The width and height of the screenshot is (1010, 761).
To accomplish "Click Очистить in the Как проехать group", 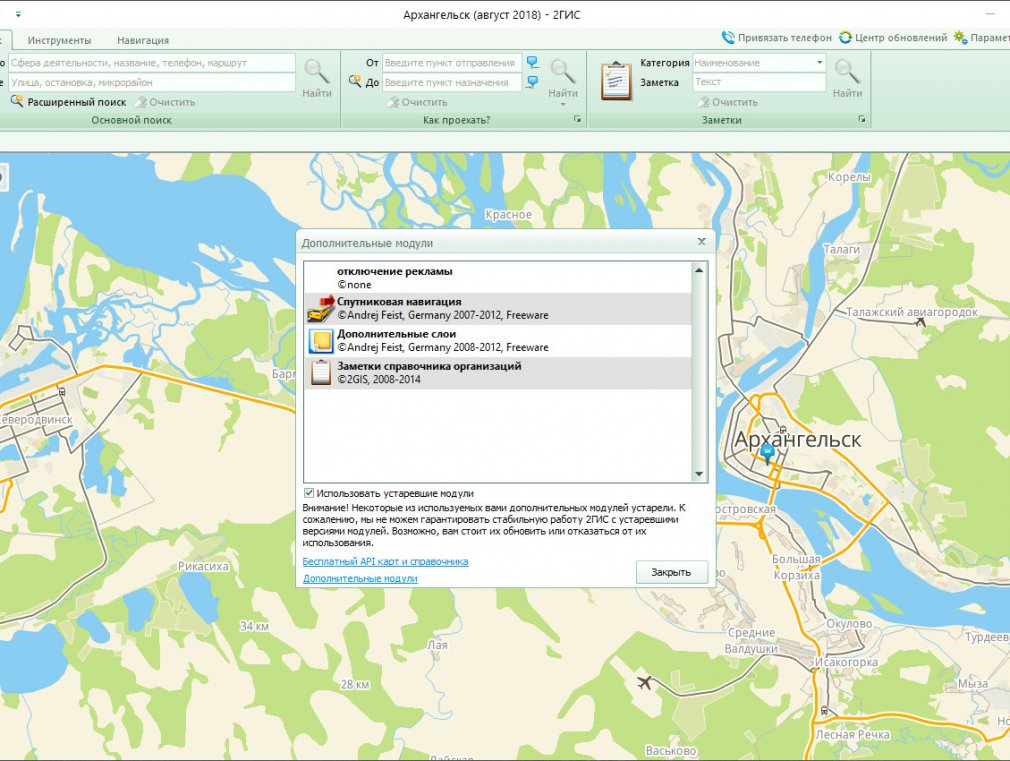I will coord(417,102).
